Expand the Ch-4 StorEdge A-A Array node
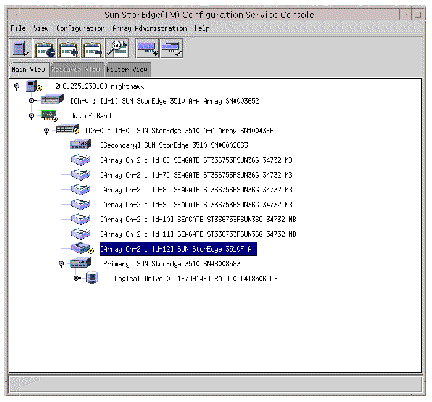 point(31,100)
